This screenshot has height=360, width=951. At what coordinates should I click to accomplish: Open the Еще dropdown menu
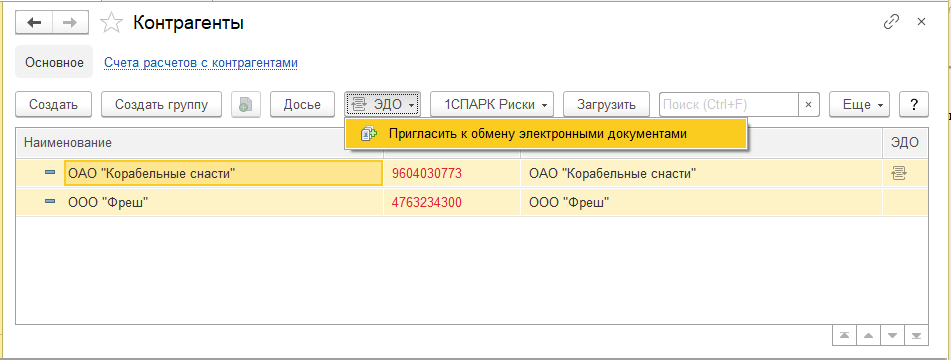859,104
